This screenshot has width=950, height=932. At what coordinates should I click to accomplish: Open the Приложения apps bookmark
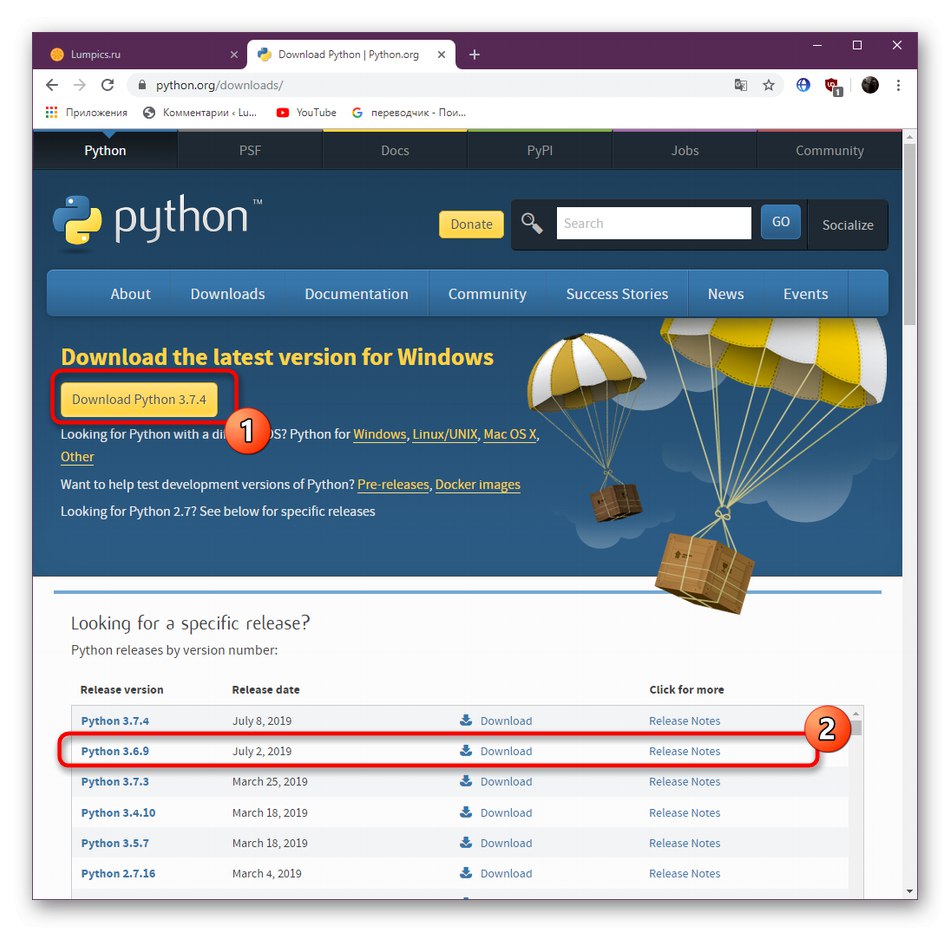pyautogui.click(x=86, y=113)
